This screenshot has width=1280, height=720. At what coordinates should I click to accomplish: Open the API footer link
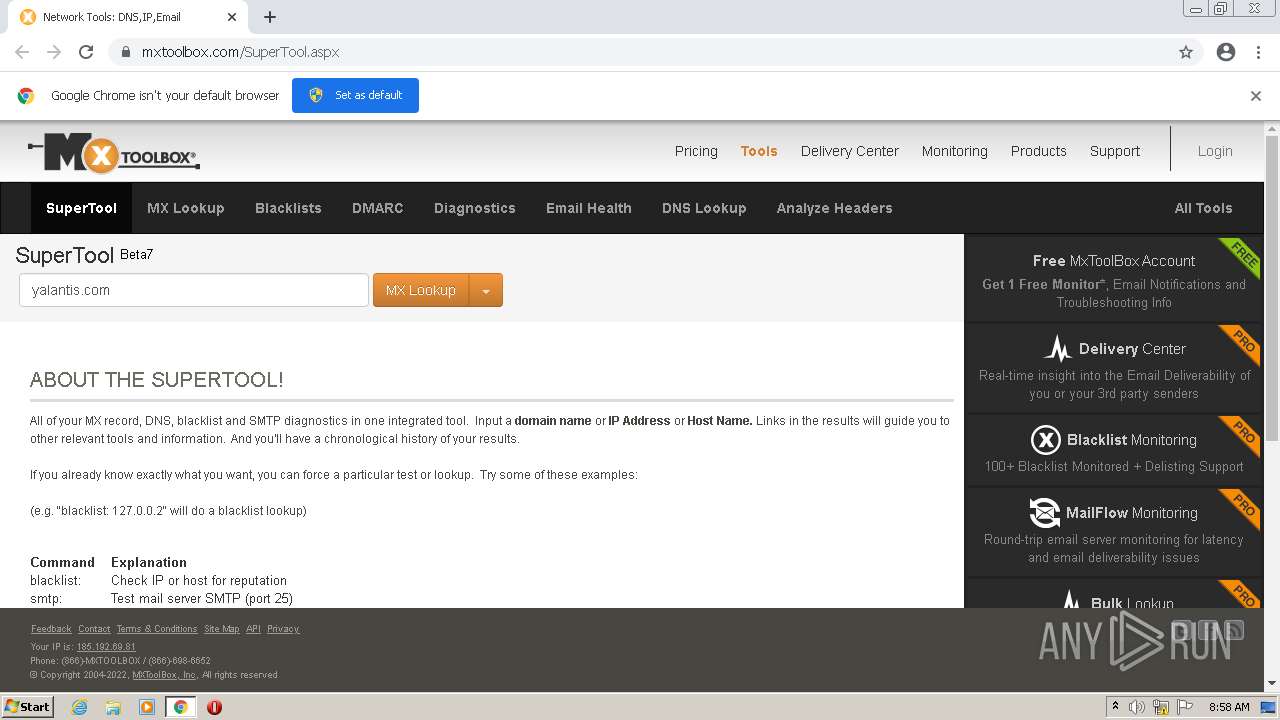tap(253, 629)
